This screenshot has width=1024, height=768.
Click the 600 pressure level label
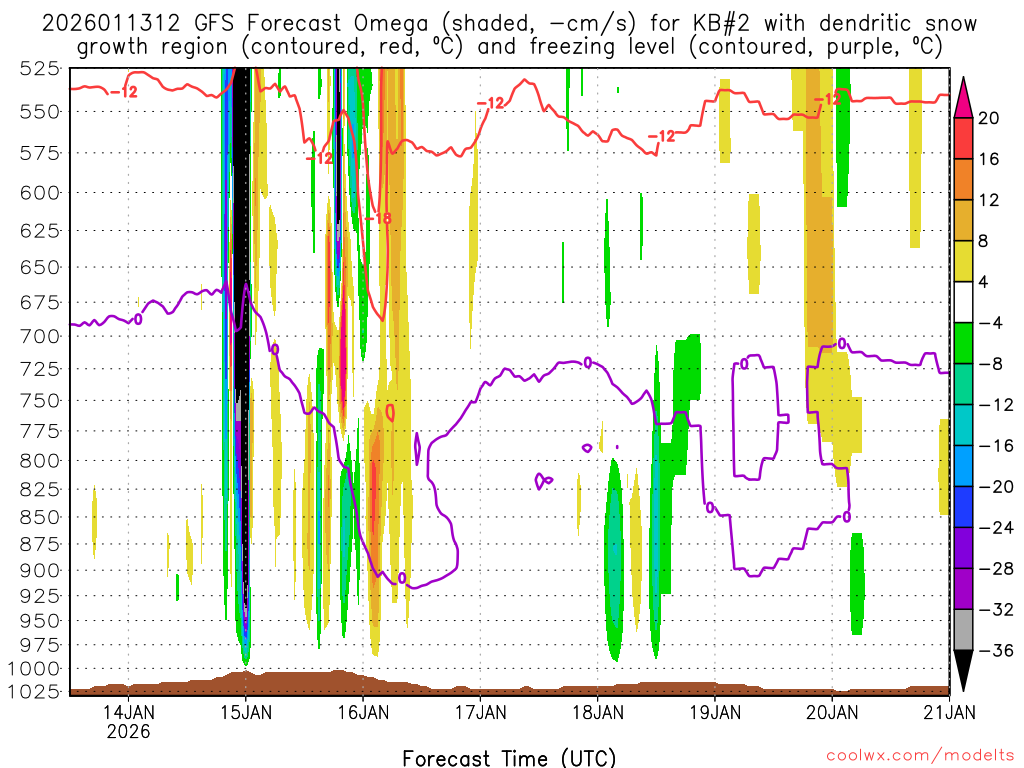40,193
